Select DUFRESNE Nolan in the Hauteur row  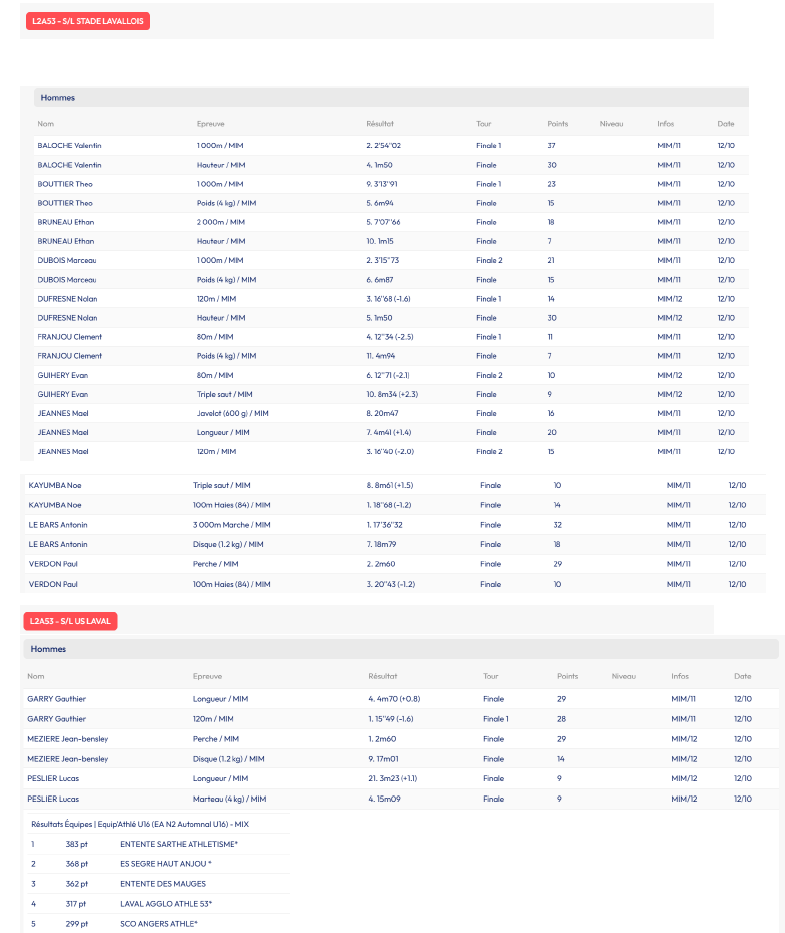(x=67, y=318)
